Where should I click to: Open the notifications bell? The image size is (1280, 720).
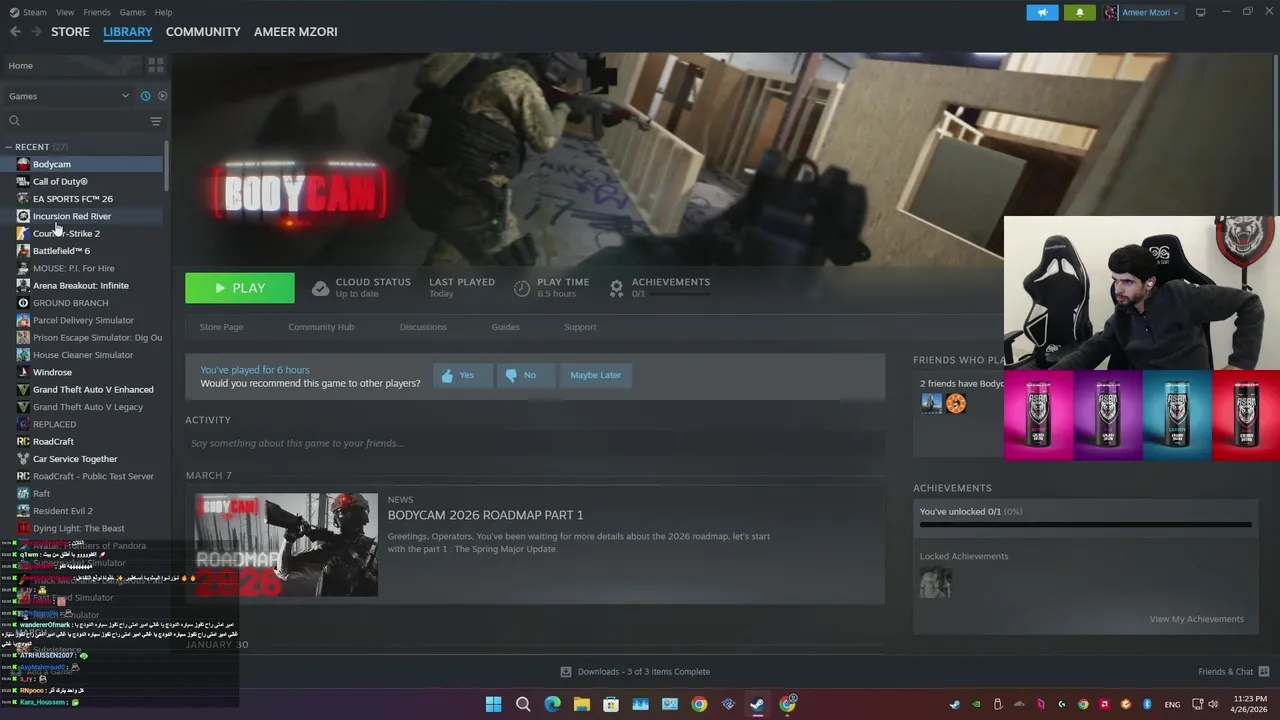pos(1080,12)
